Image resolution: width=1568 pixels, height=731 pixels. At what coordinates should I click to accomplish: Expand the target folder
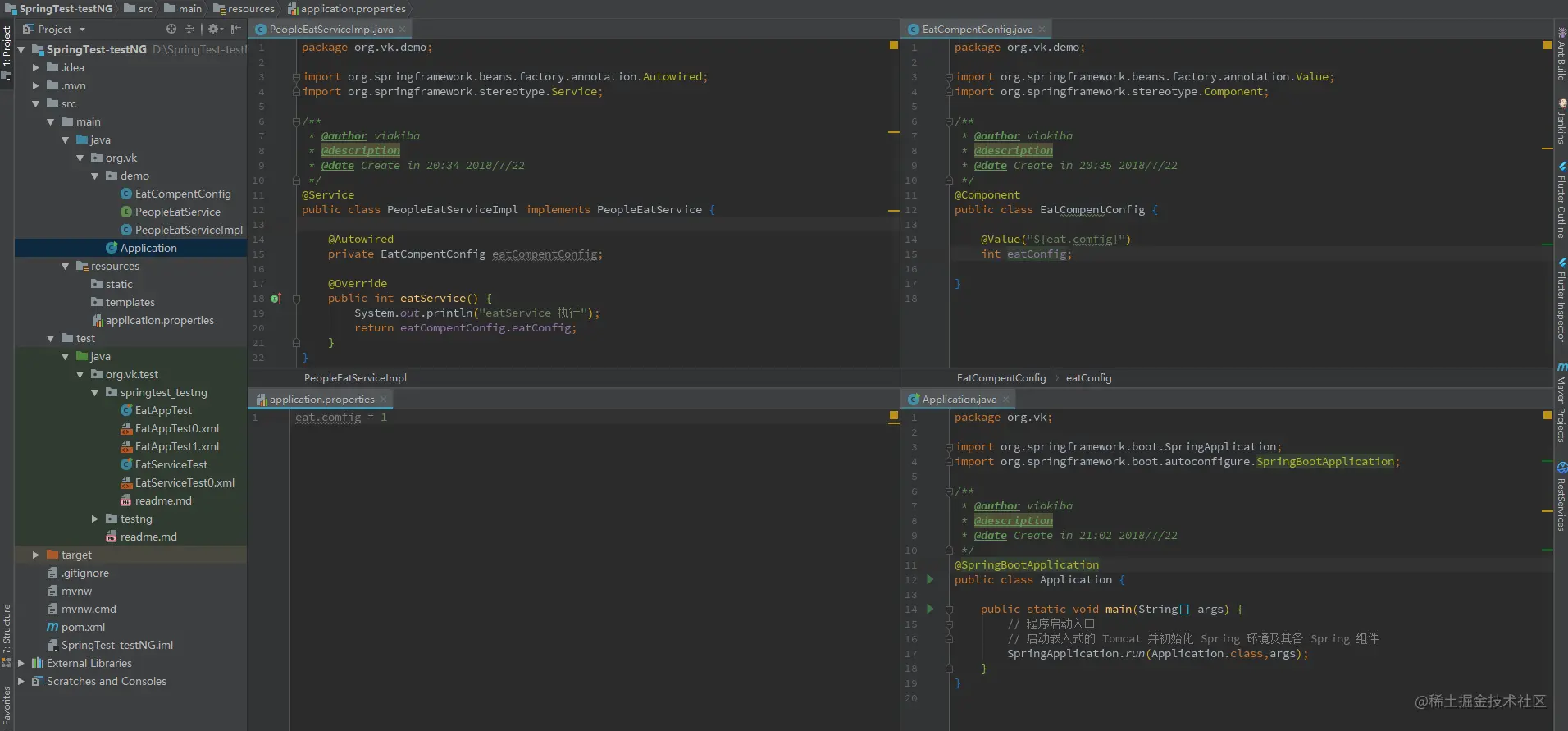(x=36, y=555)
